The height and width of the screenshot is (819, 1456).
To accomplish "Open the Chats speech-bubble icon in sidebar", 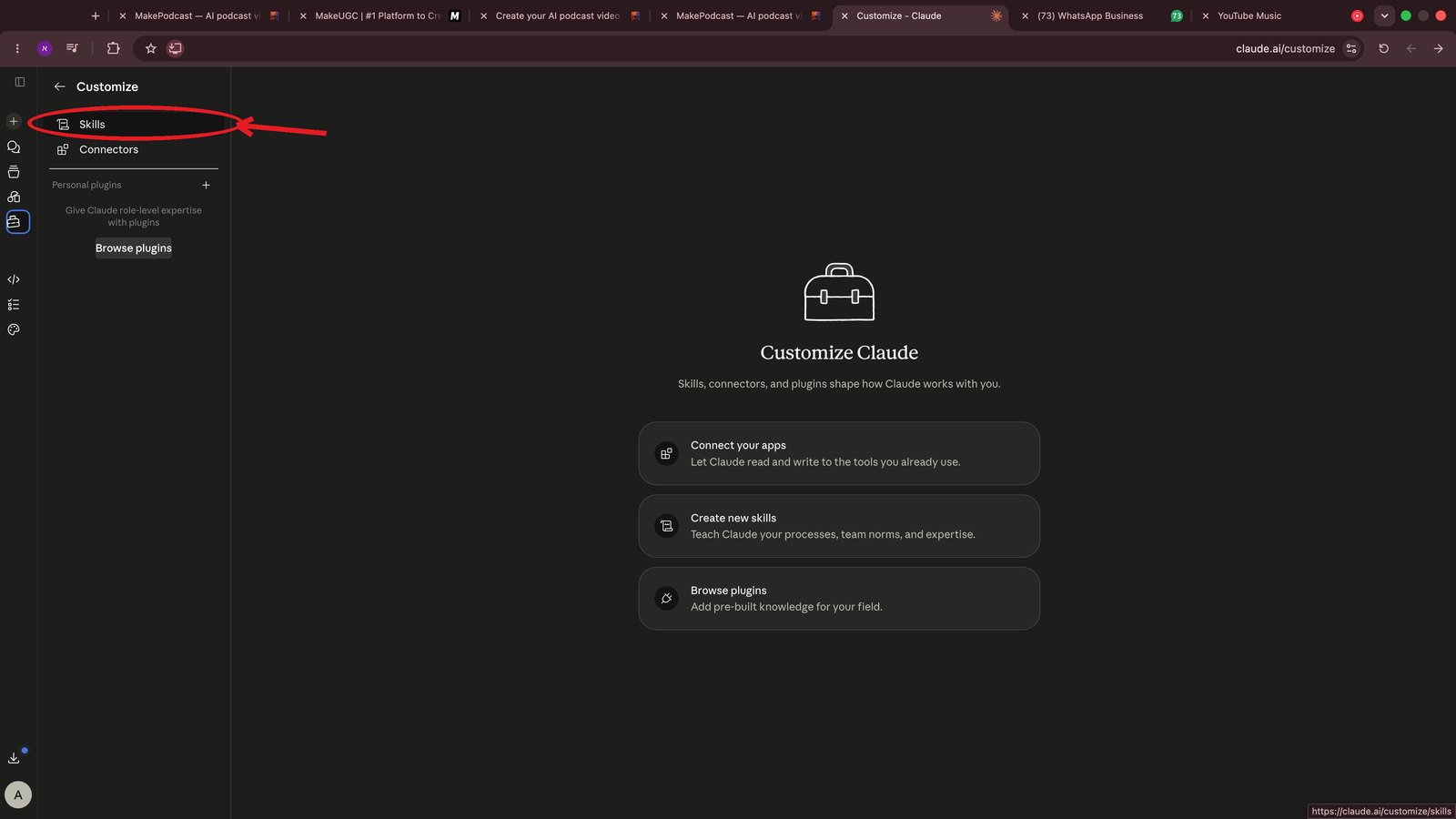I will click(x=14, y=147).
